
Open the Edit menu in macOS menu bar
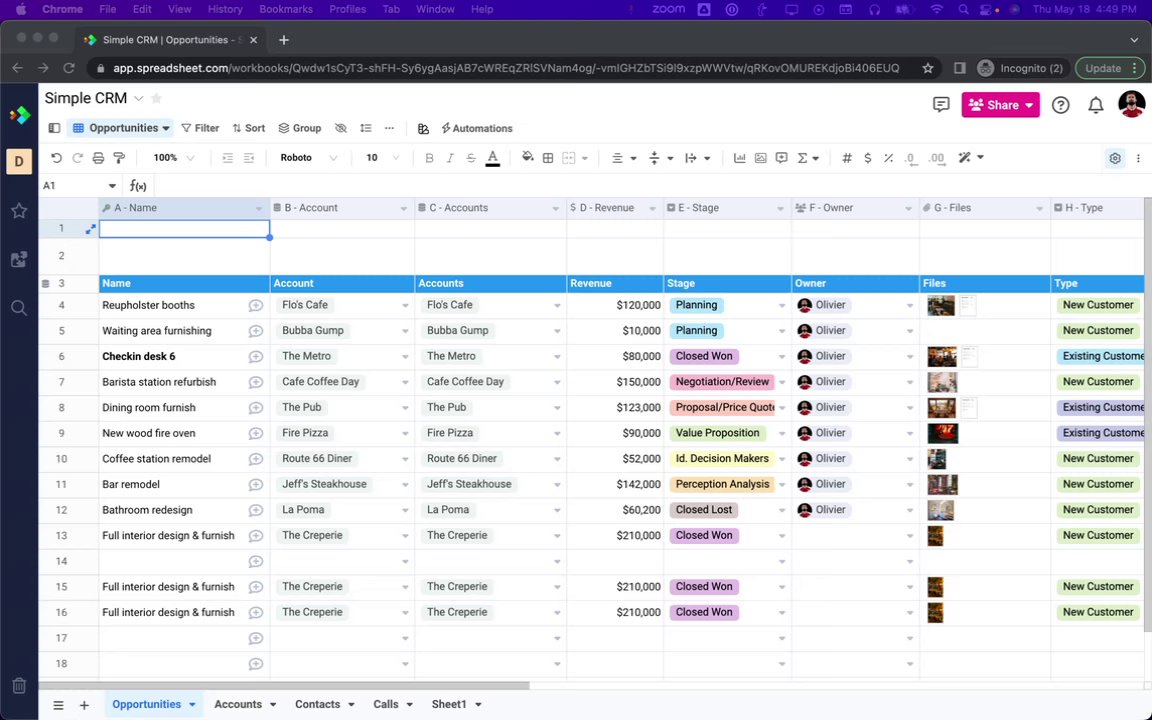click(x=142, y=10)
